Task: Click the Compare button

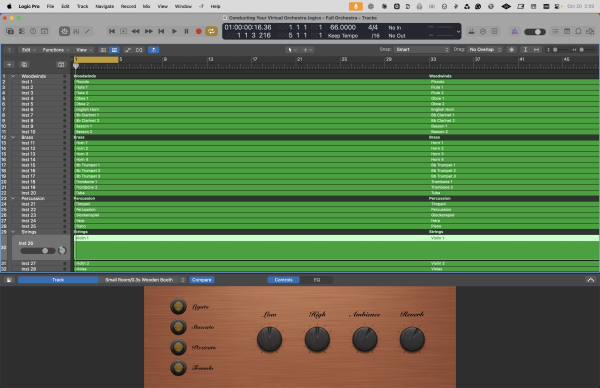Action: click(202, 280)
